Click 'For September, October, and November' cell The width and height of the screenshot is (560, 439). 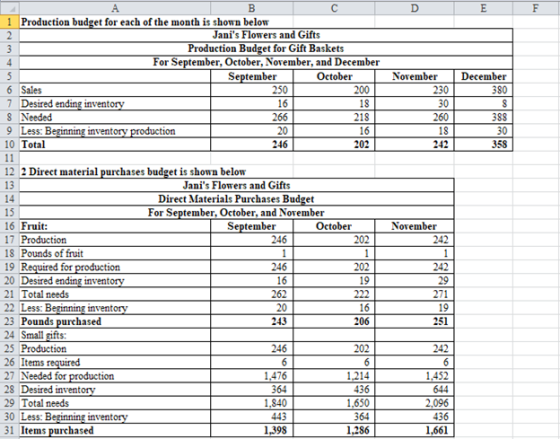[236, 213]
